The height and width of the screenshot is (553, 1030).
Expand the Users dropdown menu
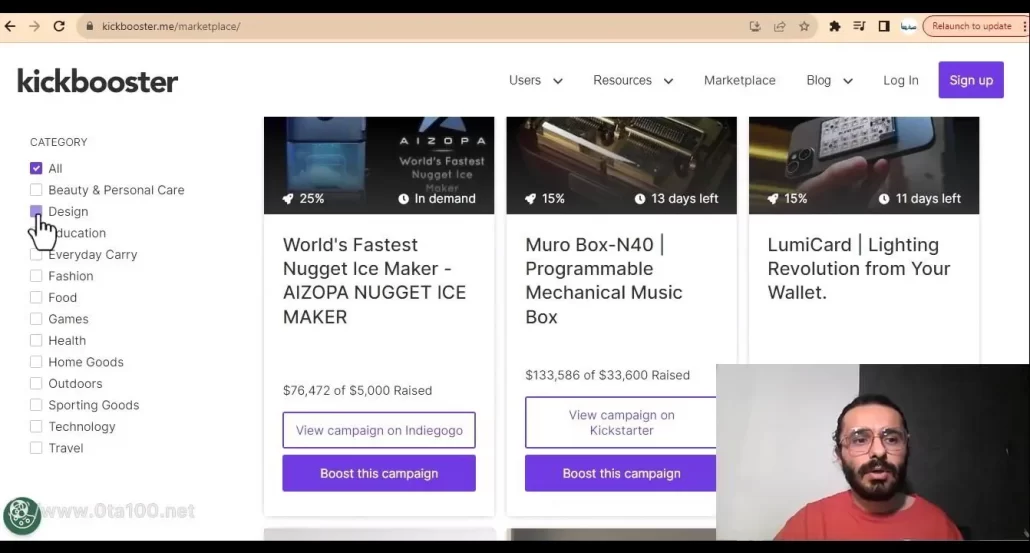coord(535,81)
